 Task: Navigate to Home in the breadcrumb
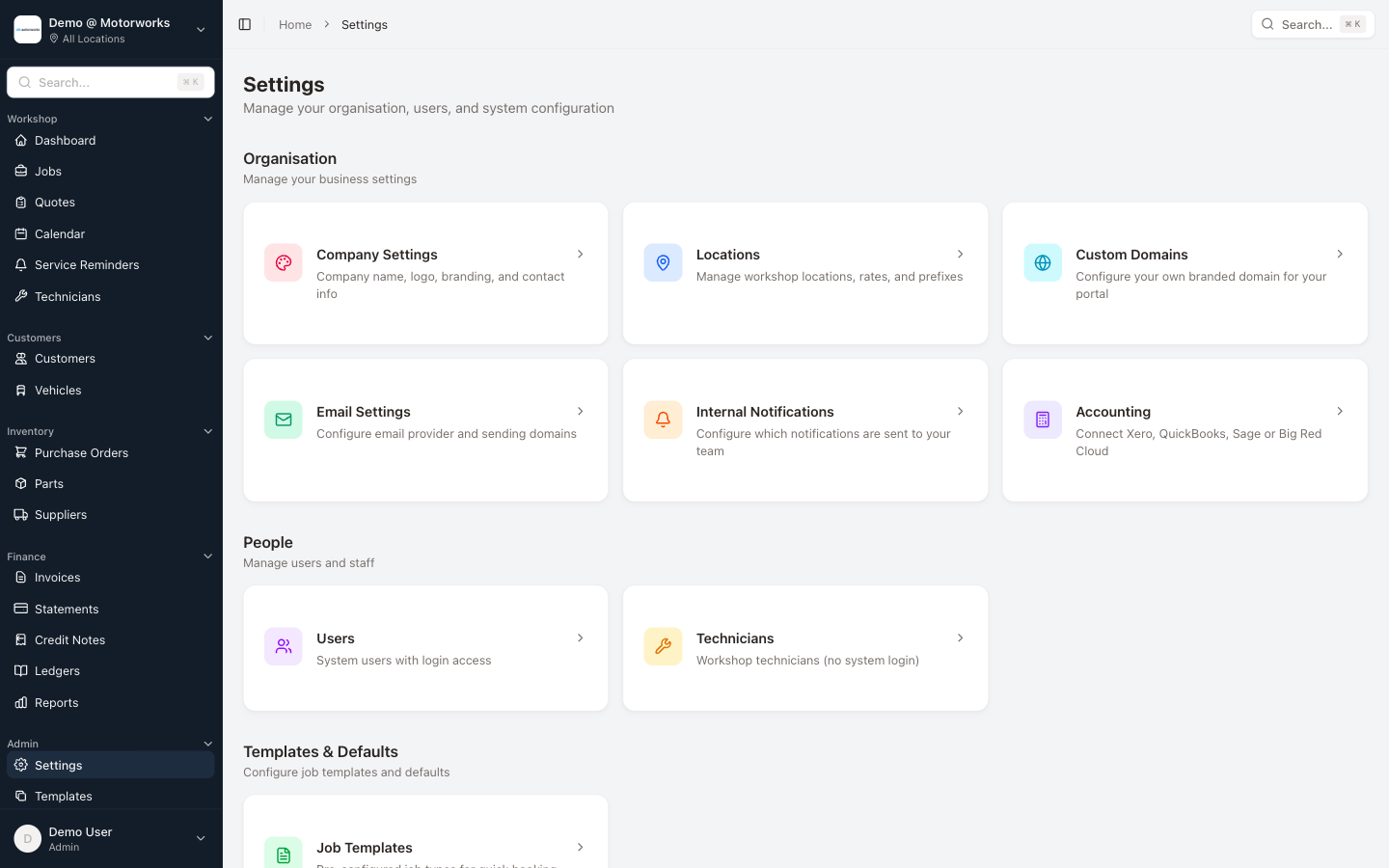295,24
